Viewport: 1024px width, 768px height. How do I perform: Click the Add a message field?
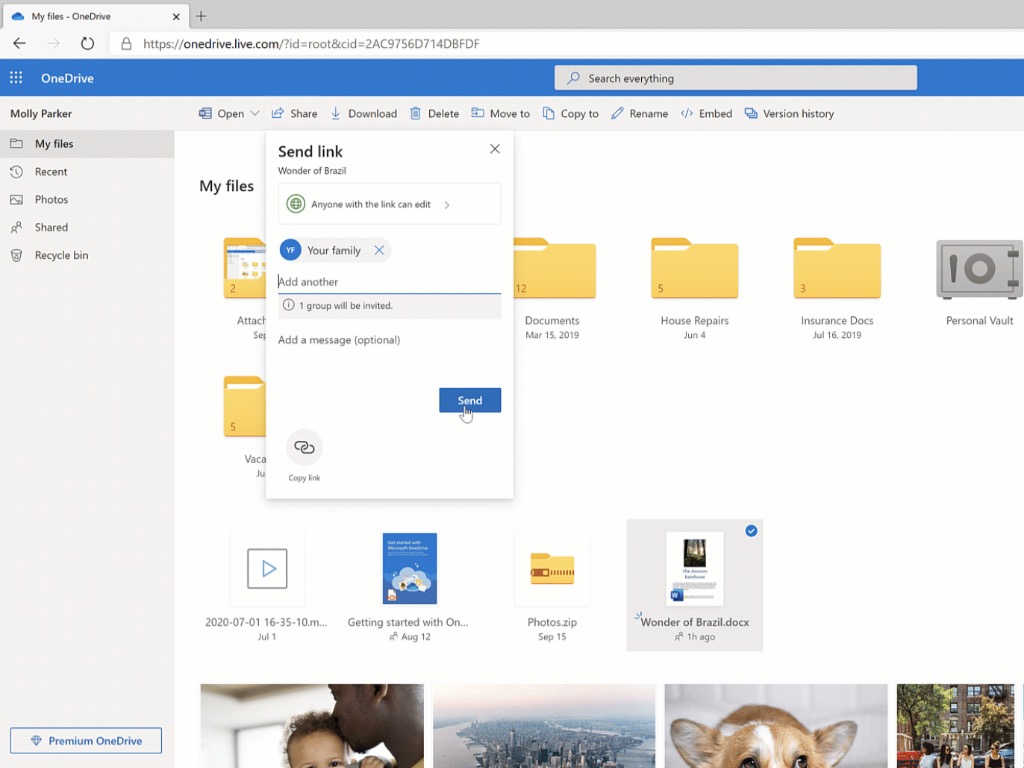click(x=389, y=340)
